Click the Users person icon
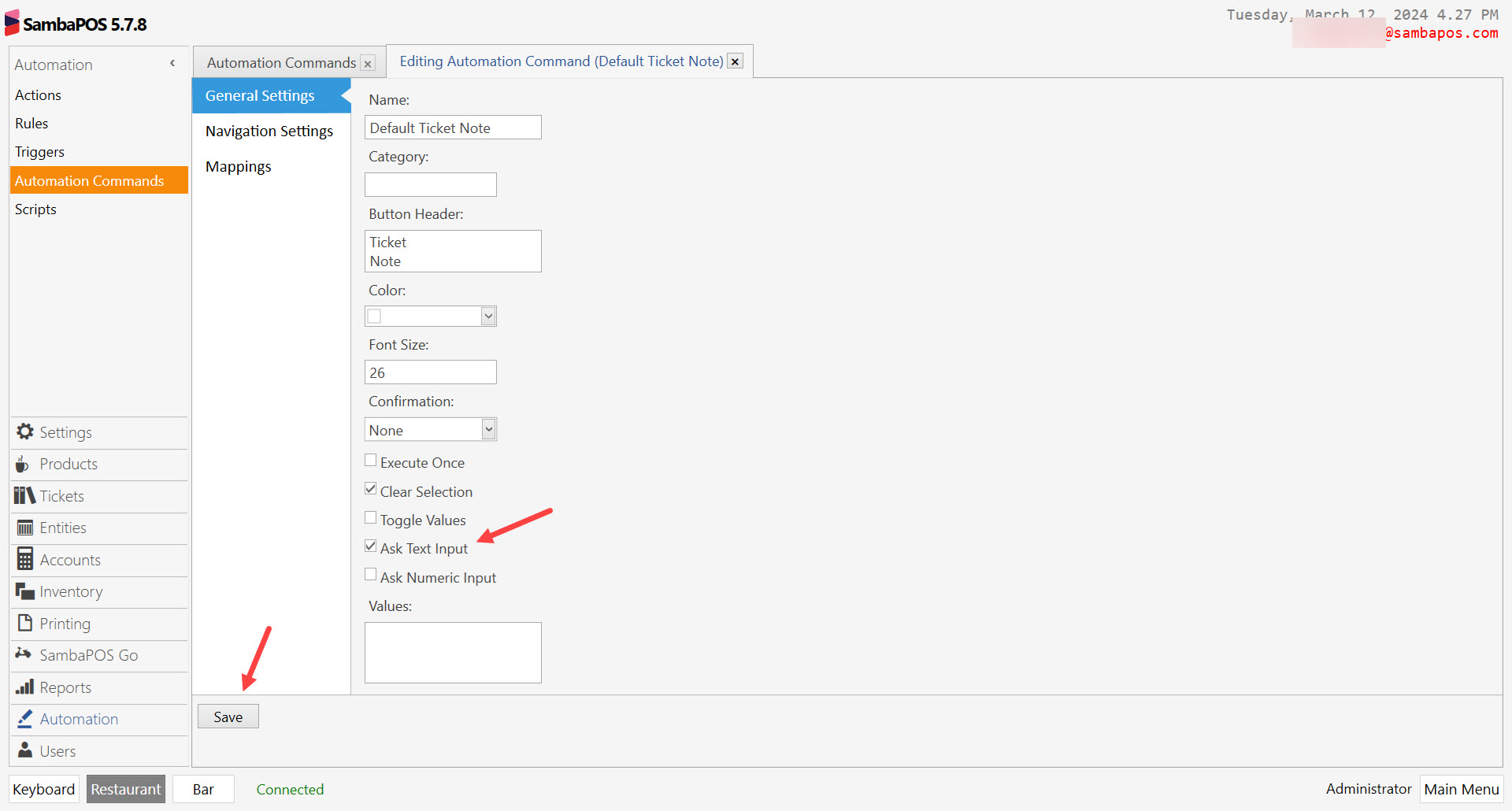This screenshot has width=1512, height=811. 25,750
